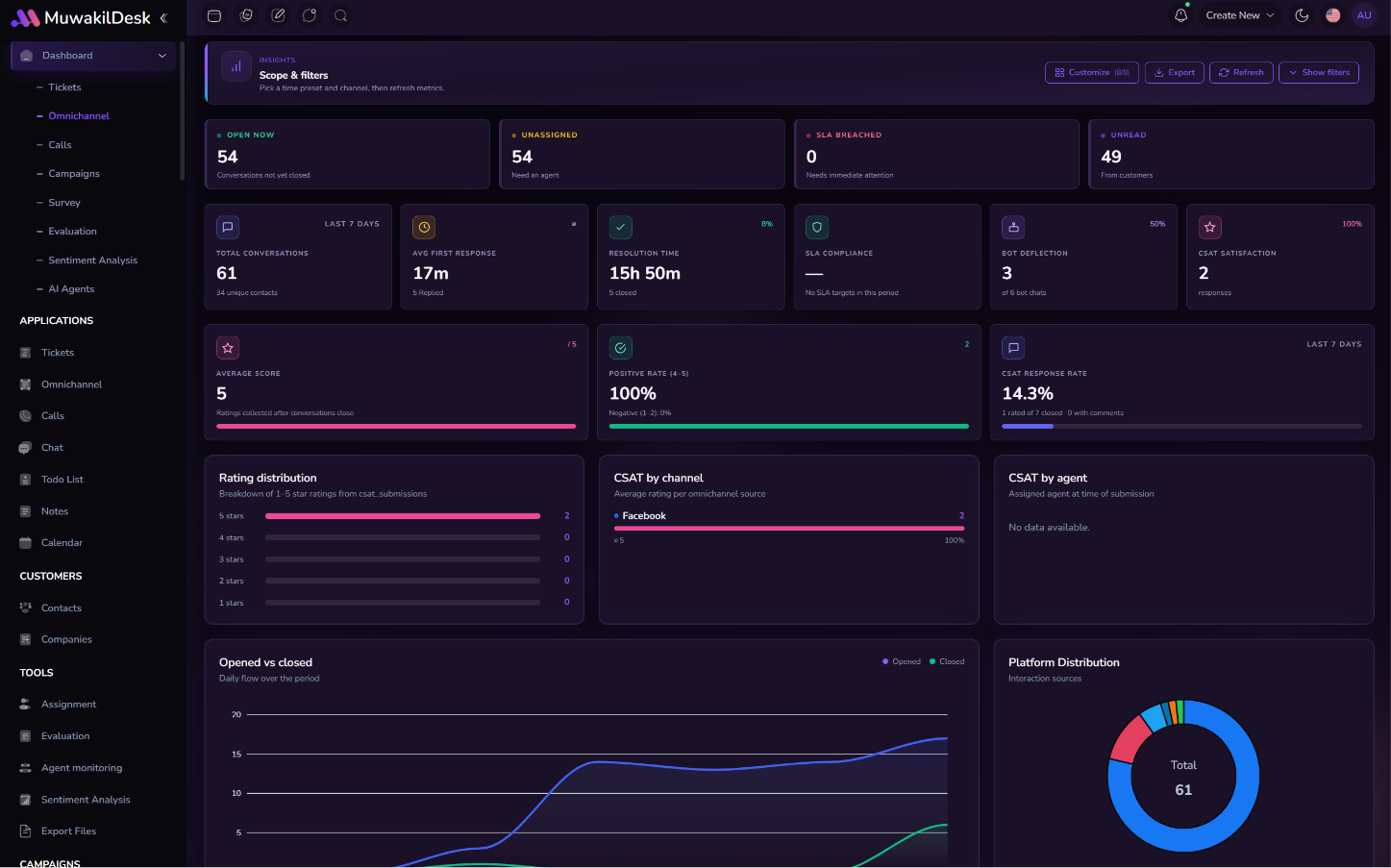This screenshot has height=868, width=1391.
Task: Click the Refresh button
Action: tap(1241, 72)
